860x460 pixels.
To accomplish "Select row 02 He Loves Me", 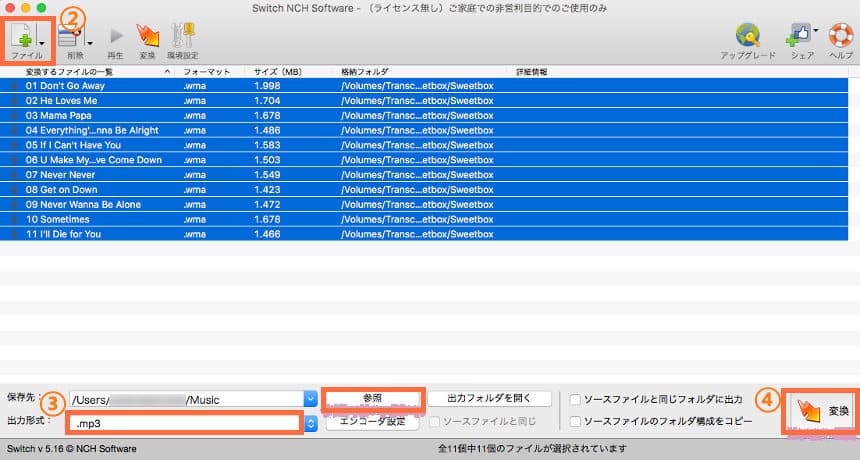I will pyautogui.click(x=424, y=100).
